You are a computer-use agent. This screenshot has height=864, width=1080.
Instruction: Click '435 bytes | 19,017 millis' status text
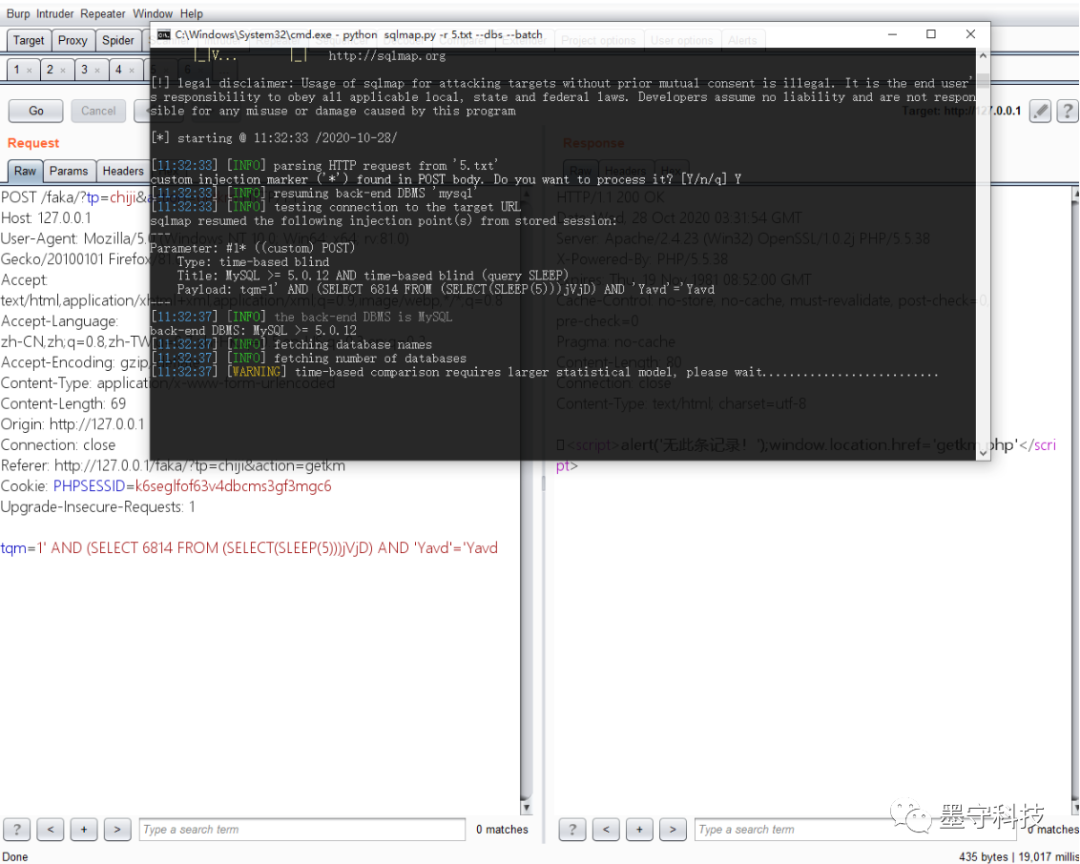point(1019,856)
